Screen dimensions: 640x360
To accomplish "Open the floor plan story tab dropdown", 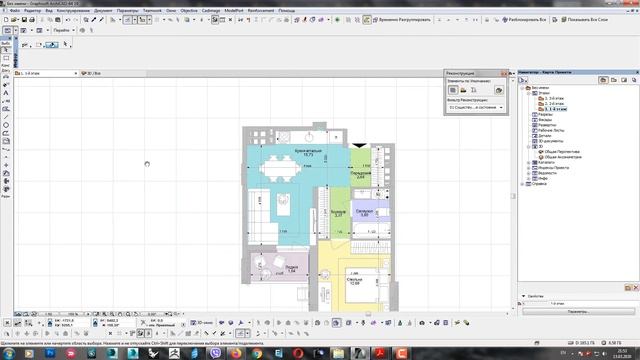I will [x=76, y=73].
